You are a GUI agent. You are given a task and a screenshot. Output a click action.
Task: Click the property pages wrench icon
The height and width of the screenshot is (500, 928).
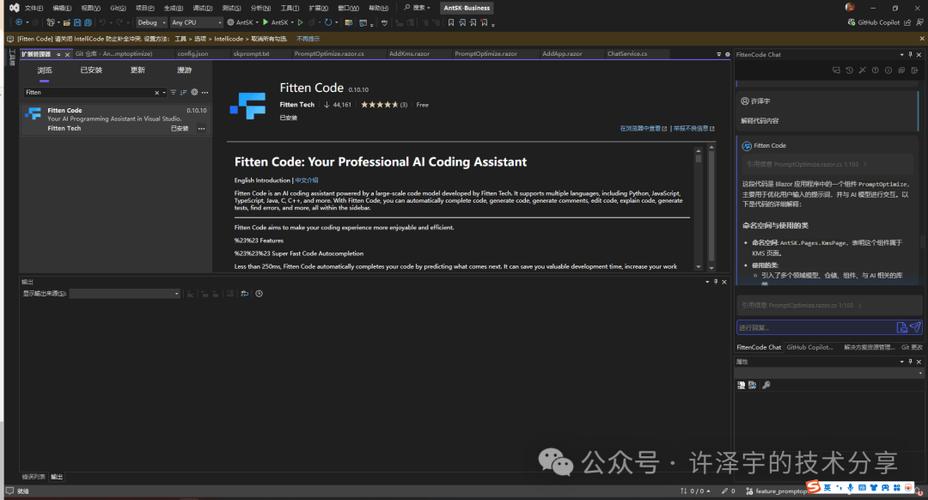click(766, 385)
